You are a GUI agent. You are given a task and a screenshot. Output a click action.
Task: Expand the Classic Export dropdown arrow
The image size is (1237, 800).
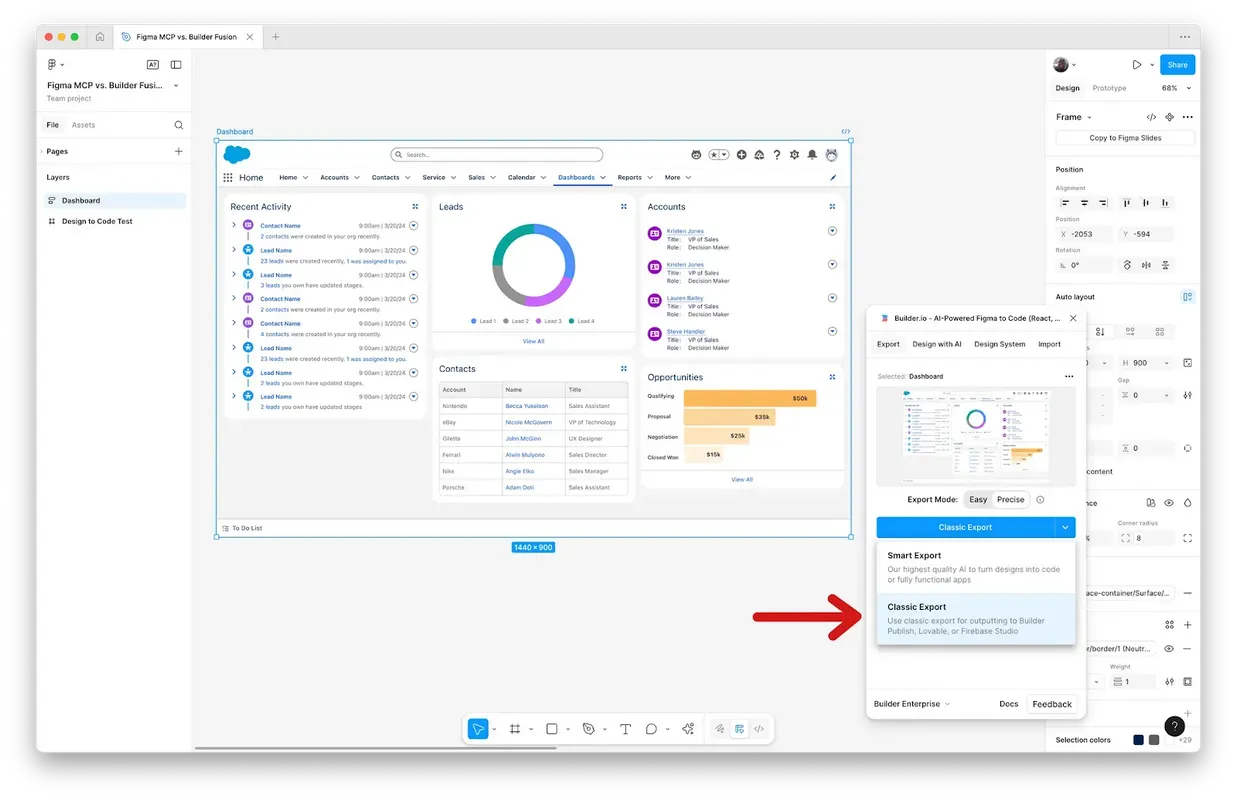(x=1066, y=527)
